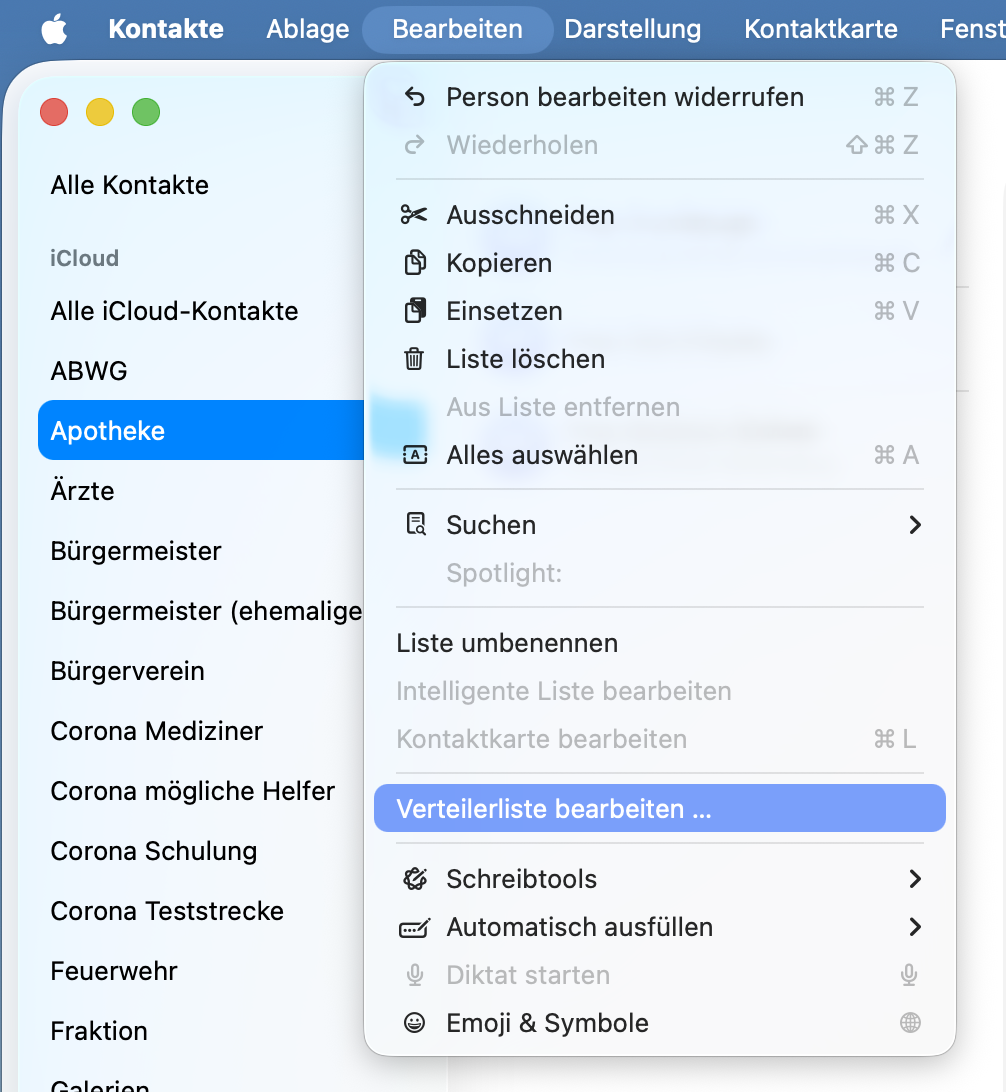
Task: Open the Darstellung menu
Action: point(632,29)
